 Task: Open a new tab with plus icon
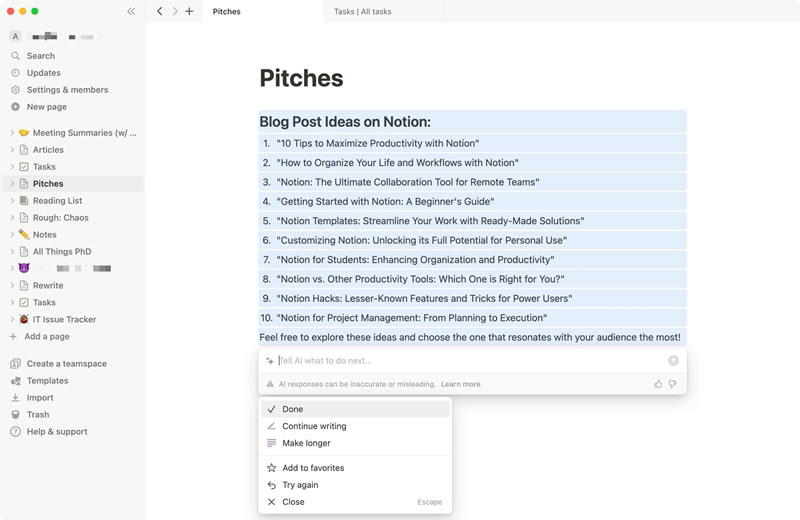coord(189,11)
